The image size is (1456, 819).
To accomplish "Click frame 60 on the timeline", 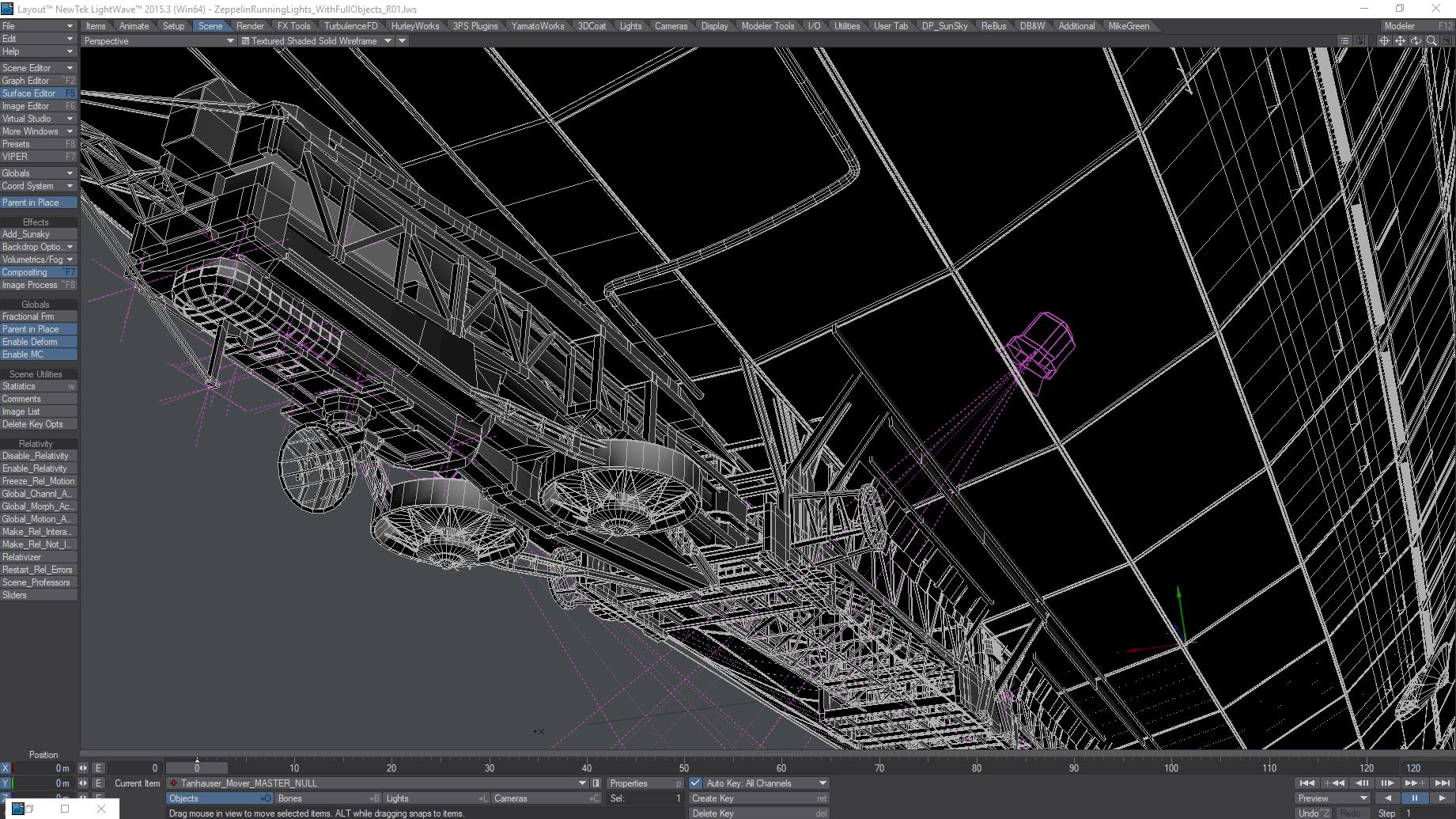I will pos(781,768).
